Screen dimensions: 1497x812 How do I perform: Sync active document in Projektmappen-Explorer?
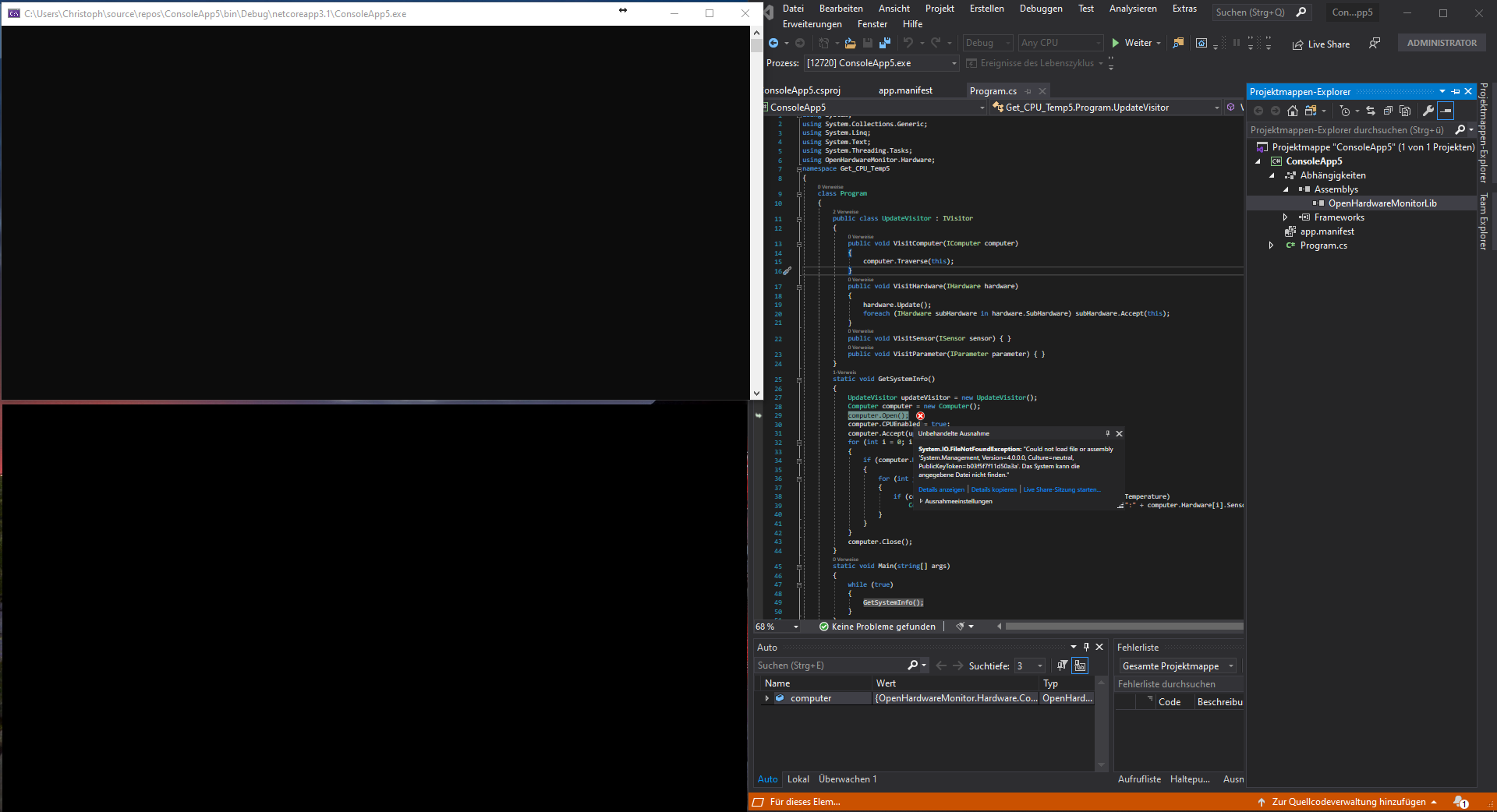tap(1370, 111)
